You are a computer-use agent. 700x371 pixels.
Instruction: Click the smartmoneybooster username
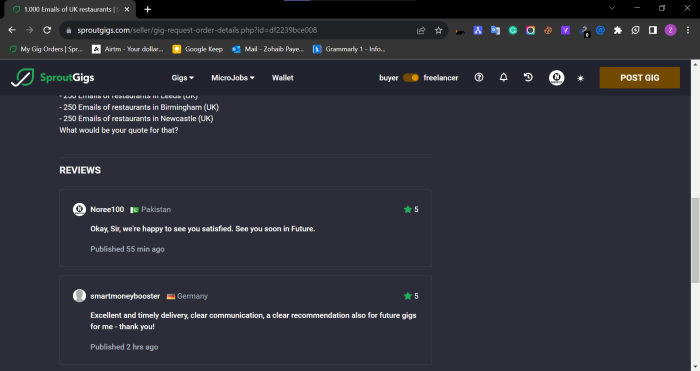(x=125, y=296)
